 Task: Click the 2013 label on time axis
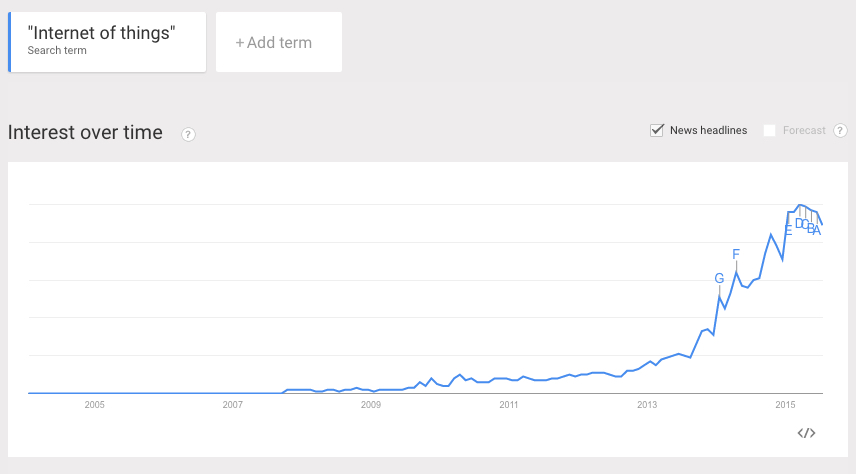coord(647,405)
